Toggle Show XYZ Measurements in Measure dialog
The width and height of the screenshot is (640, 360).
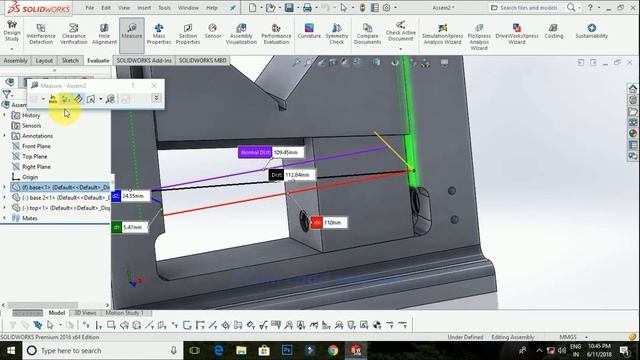65,99
